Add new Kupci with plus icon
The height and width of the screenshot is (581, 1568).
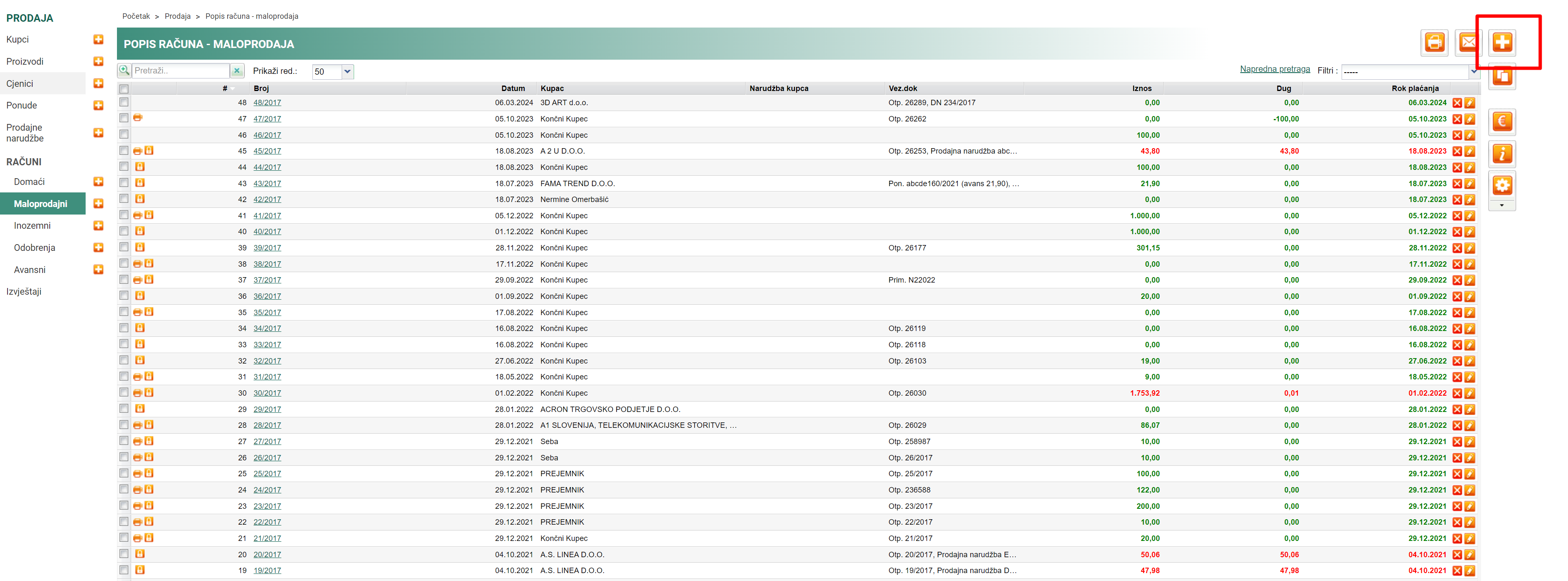(98, 40)
